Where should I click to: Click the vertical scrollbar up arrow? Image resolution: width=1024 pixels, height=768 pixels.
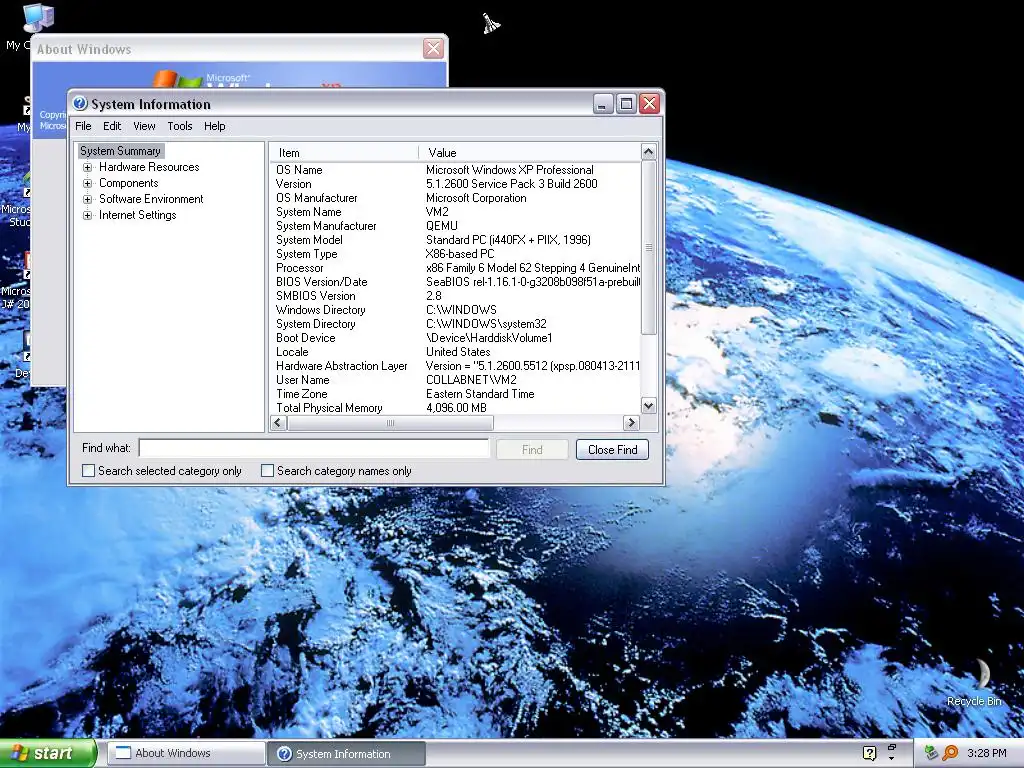pos(648,152)
